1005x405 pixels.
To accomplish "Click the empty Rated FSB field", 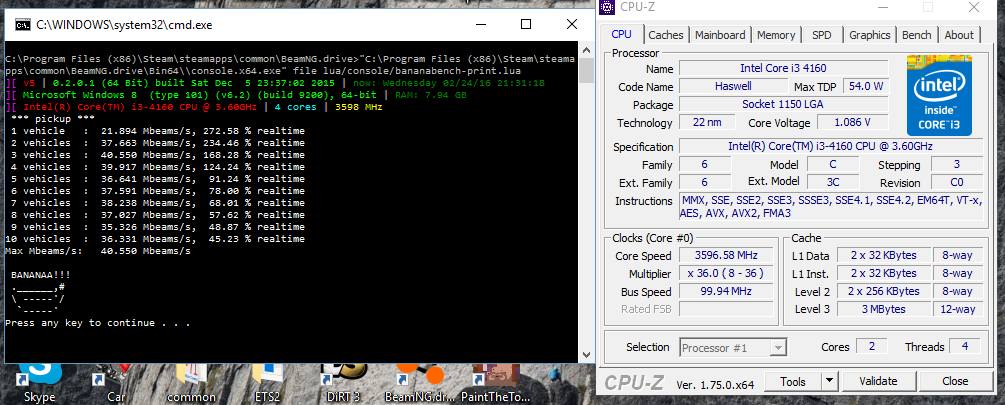I will pyautogui.click(x=724, y=310).
